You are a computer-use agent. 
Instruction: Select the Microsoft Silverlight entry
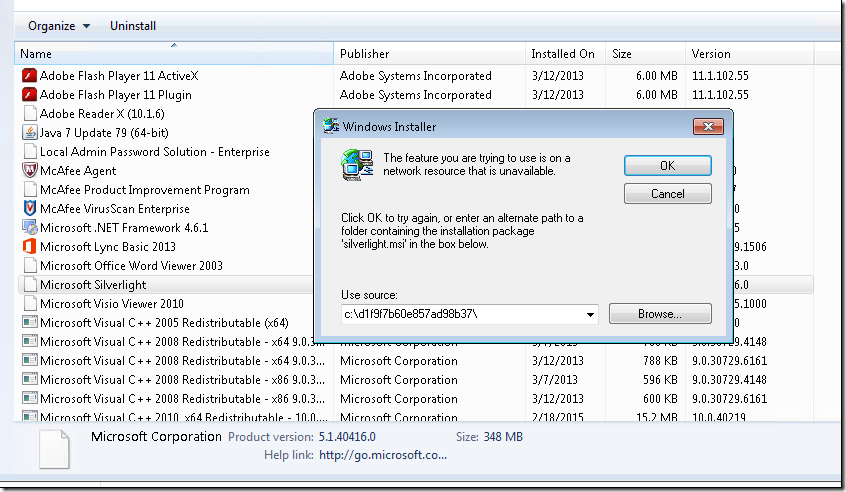[x=93, y=285]
